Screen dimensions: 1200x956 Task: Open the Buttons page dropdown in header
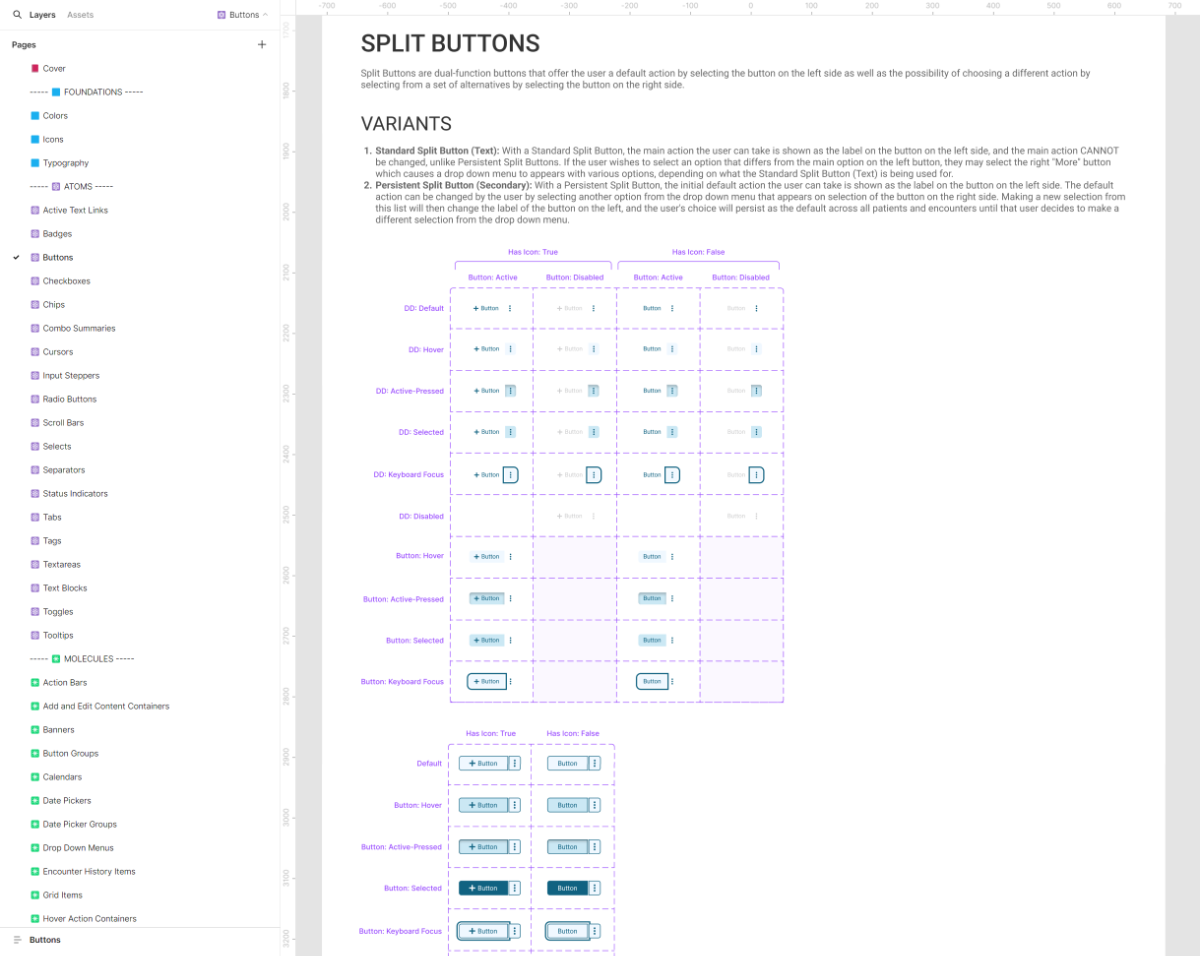243,15
